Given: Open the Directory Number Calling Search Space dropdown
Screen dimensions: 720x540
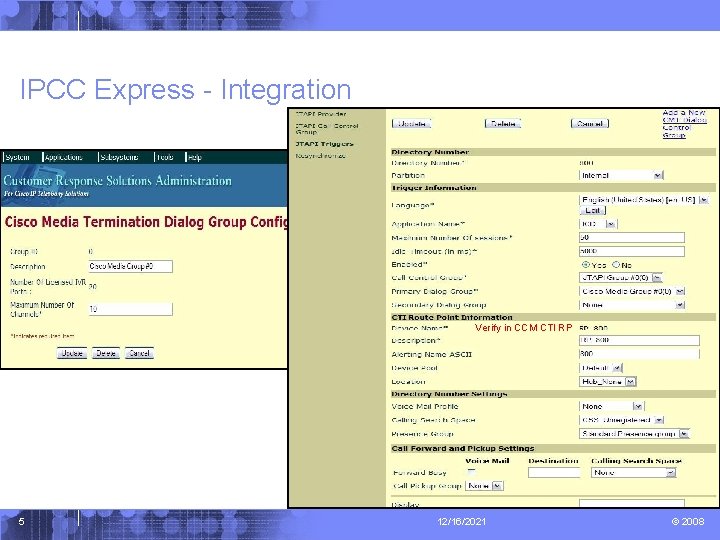Looking at the screenshot, I should (x=622, y=420).
